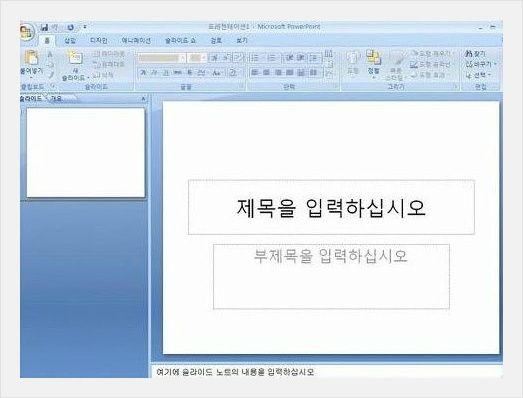Viewport: 523px width, 398px height.
Task: Toggle center text alignment
Action: click(x=266, y=72)
